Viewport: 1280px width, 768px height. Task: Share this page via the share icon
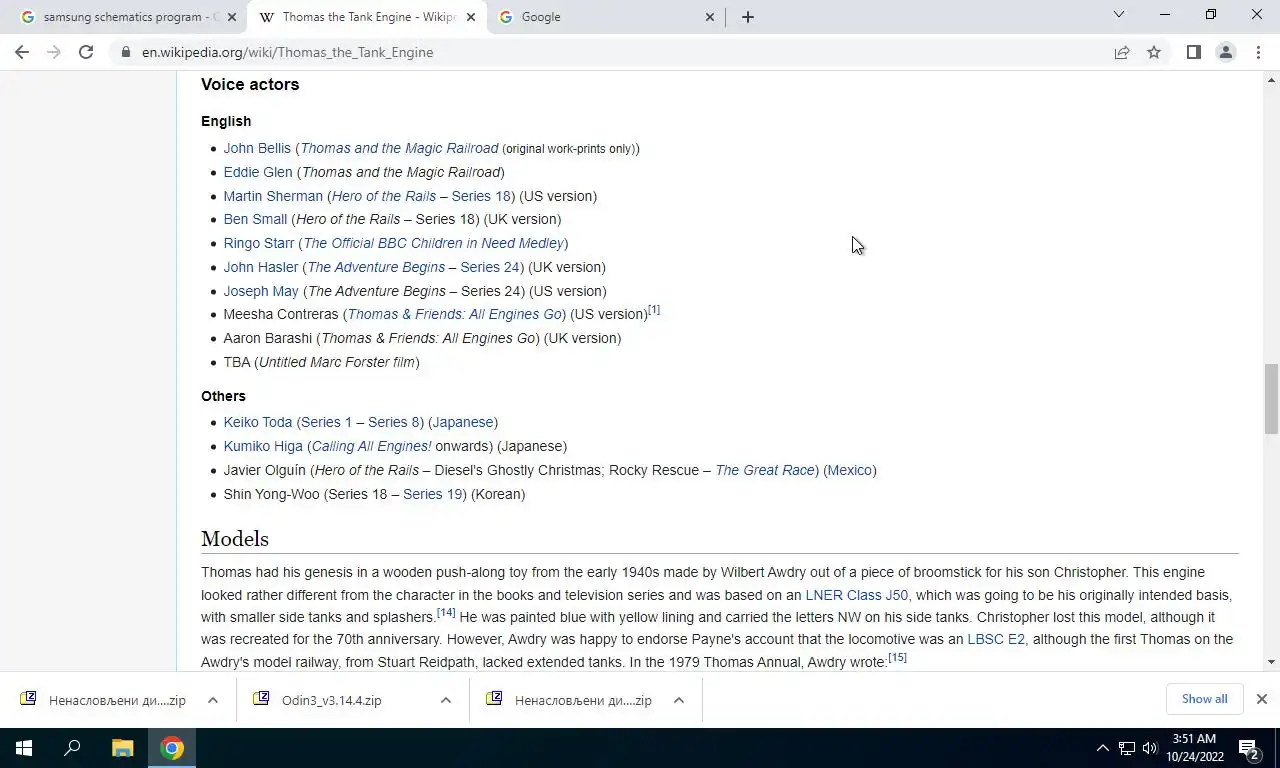[1122, 52]
